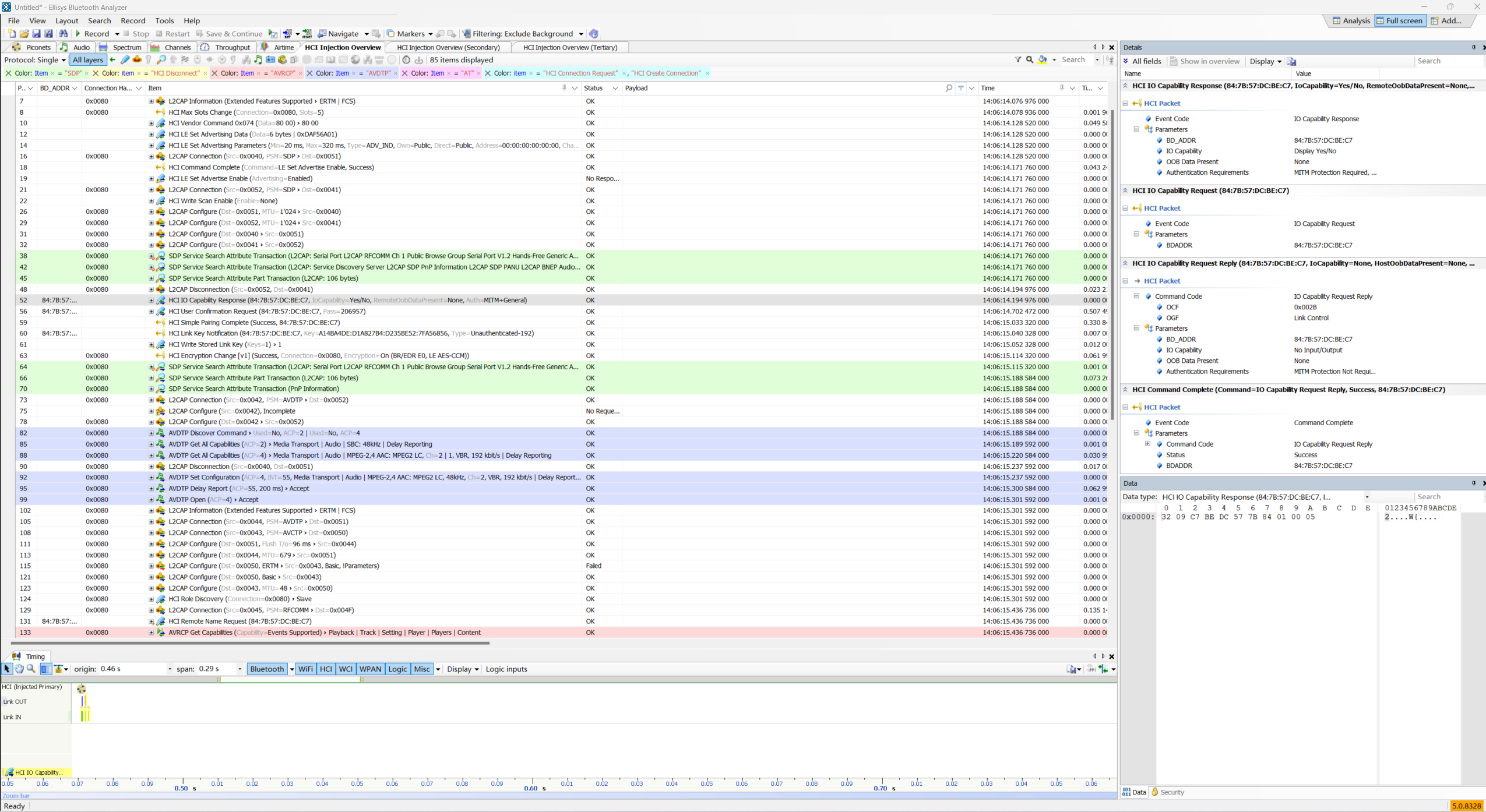Open Filtering: Exclude Background dropdown
The width and height of the screenshot is (1486, 812).
[581, 34]
